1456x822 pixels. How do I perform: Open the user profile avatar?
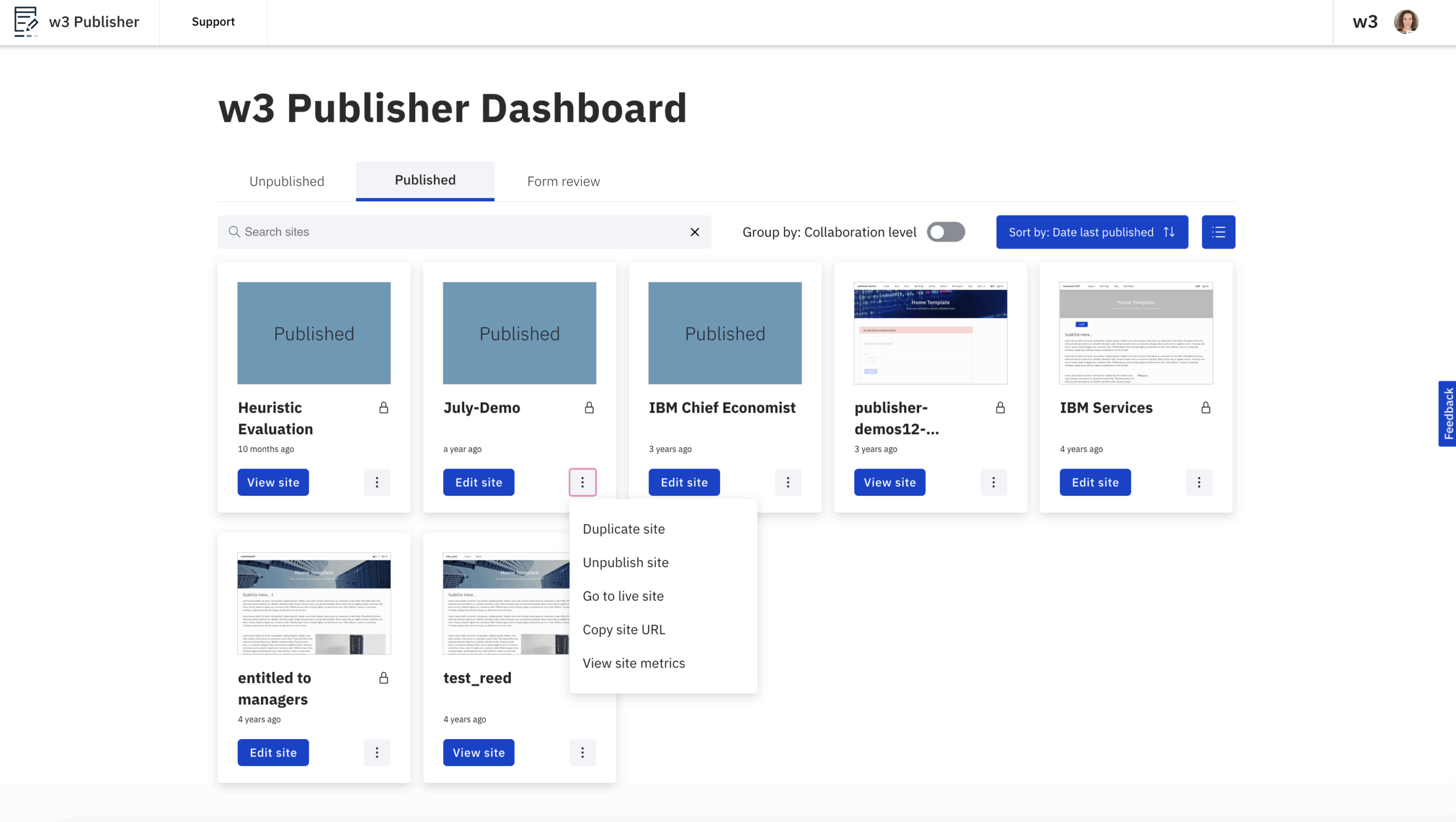pos(1406,22)
